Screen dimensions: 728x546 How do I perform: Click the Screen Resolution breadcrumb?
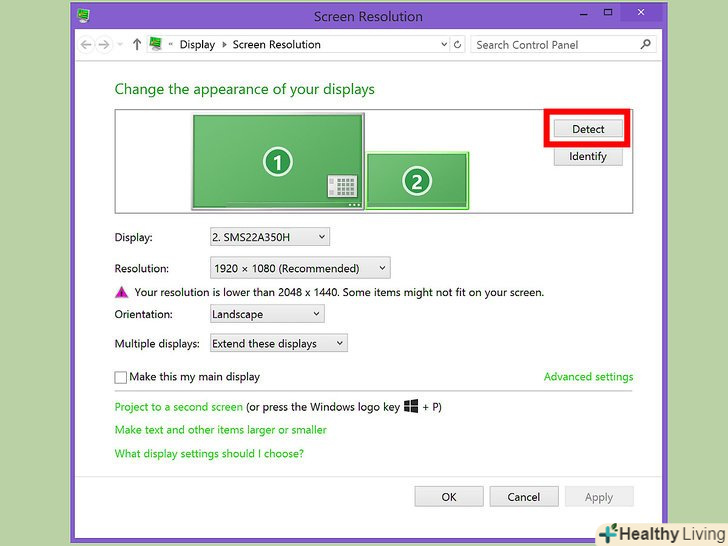click(x=276, y=45)
